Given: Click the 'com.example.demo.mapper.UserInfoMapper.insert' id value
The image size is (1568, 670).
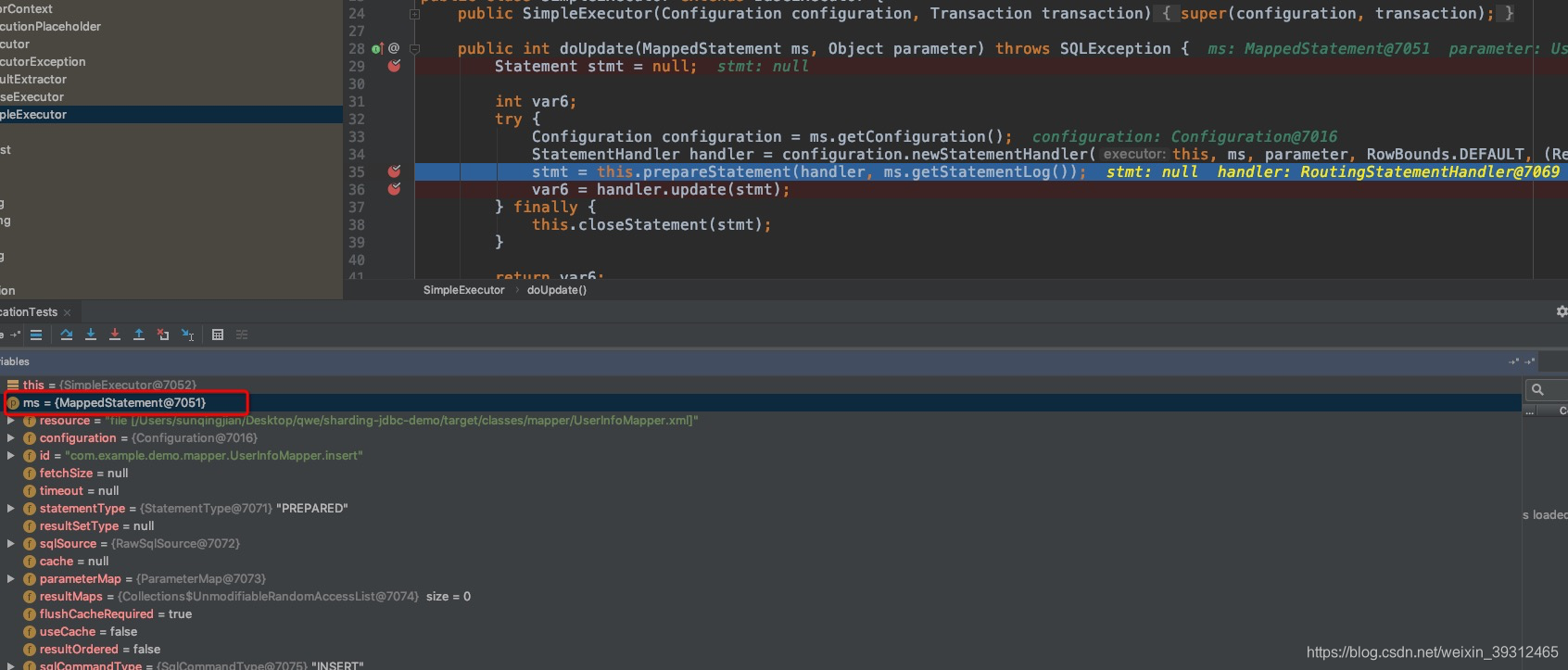Looking at the screenshot, I should tap(214, 455).
